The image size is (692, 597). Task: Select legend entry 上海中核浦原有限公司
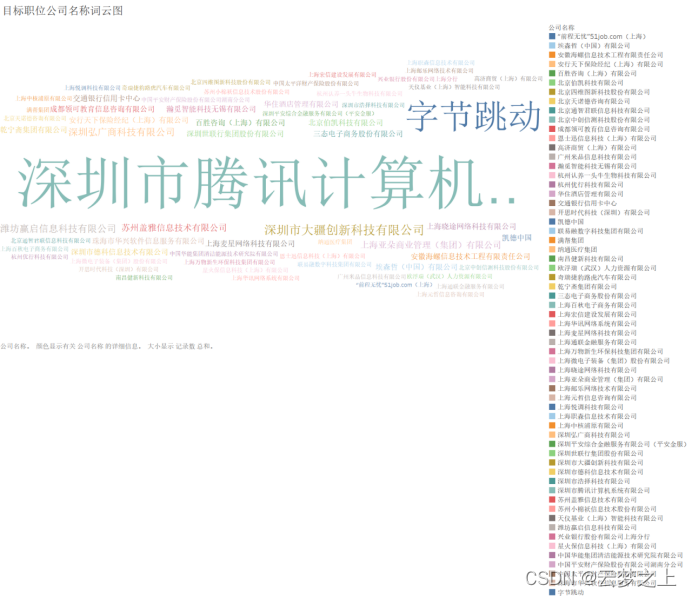586,425
